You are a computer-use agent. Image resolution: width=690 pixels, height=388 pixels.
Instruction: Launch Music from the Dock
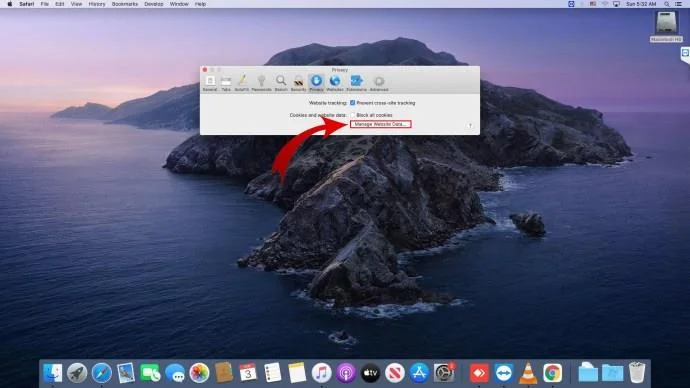[322, 373]
